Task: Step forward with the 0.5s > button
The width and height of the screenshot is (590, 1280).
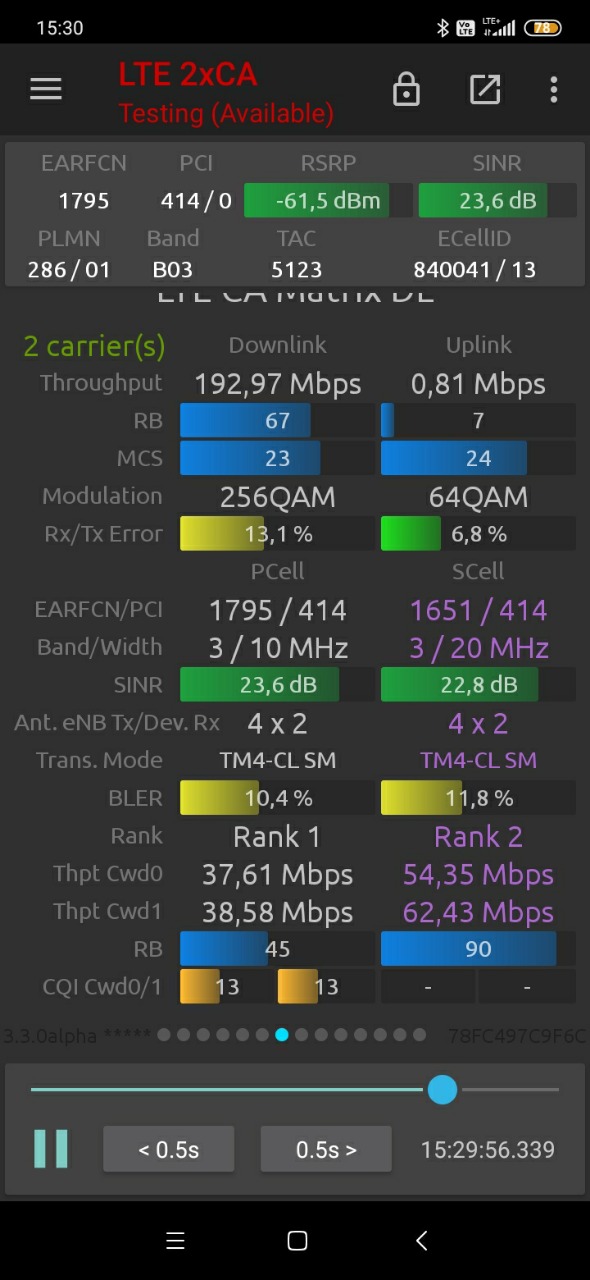Action: click(x=326, y=1149)
